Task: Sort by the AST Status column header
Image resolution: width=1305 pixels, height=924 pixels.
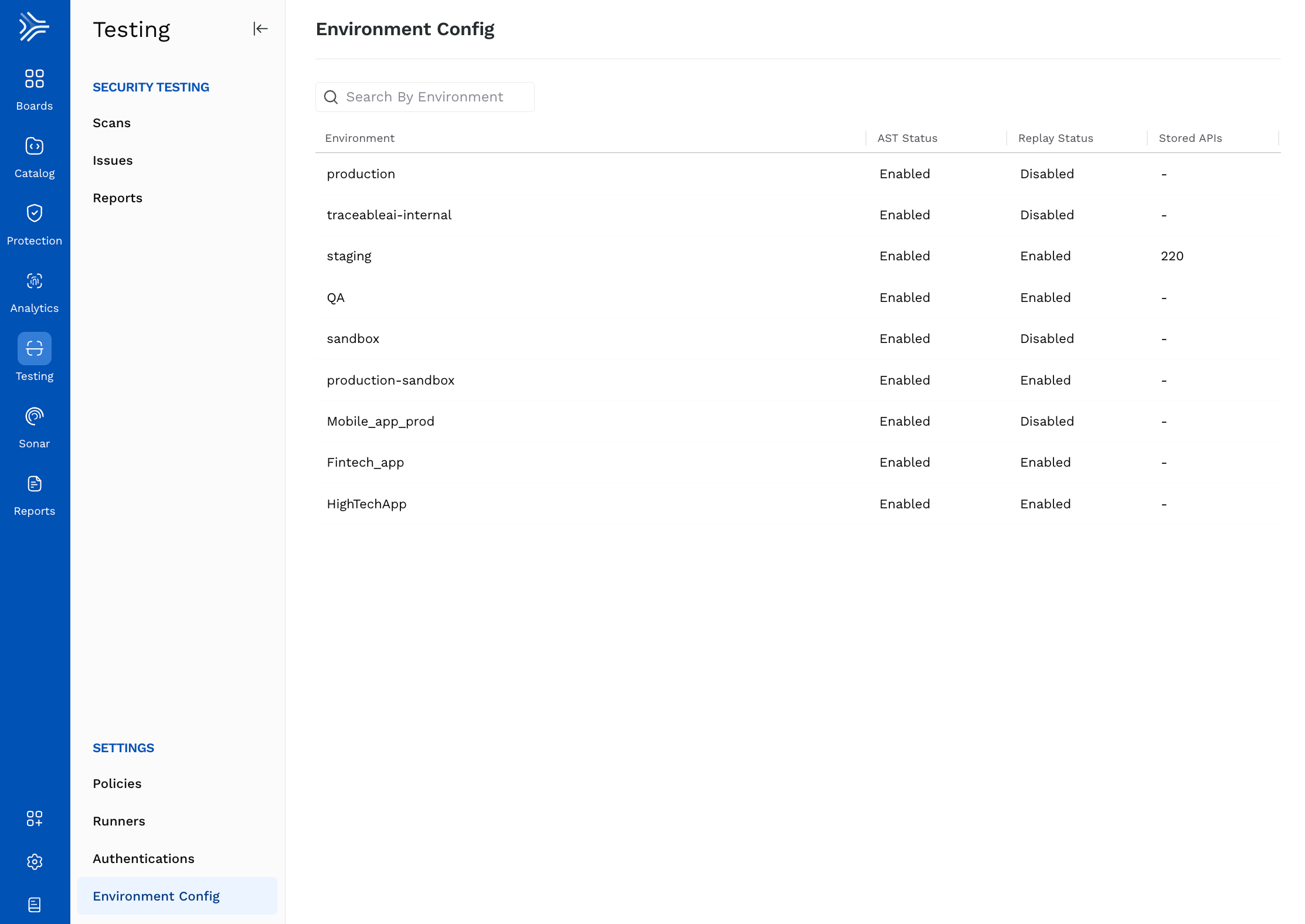Action: (907, 138)
